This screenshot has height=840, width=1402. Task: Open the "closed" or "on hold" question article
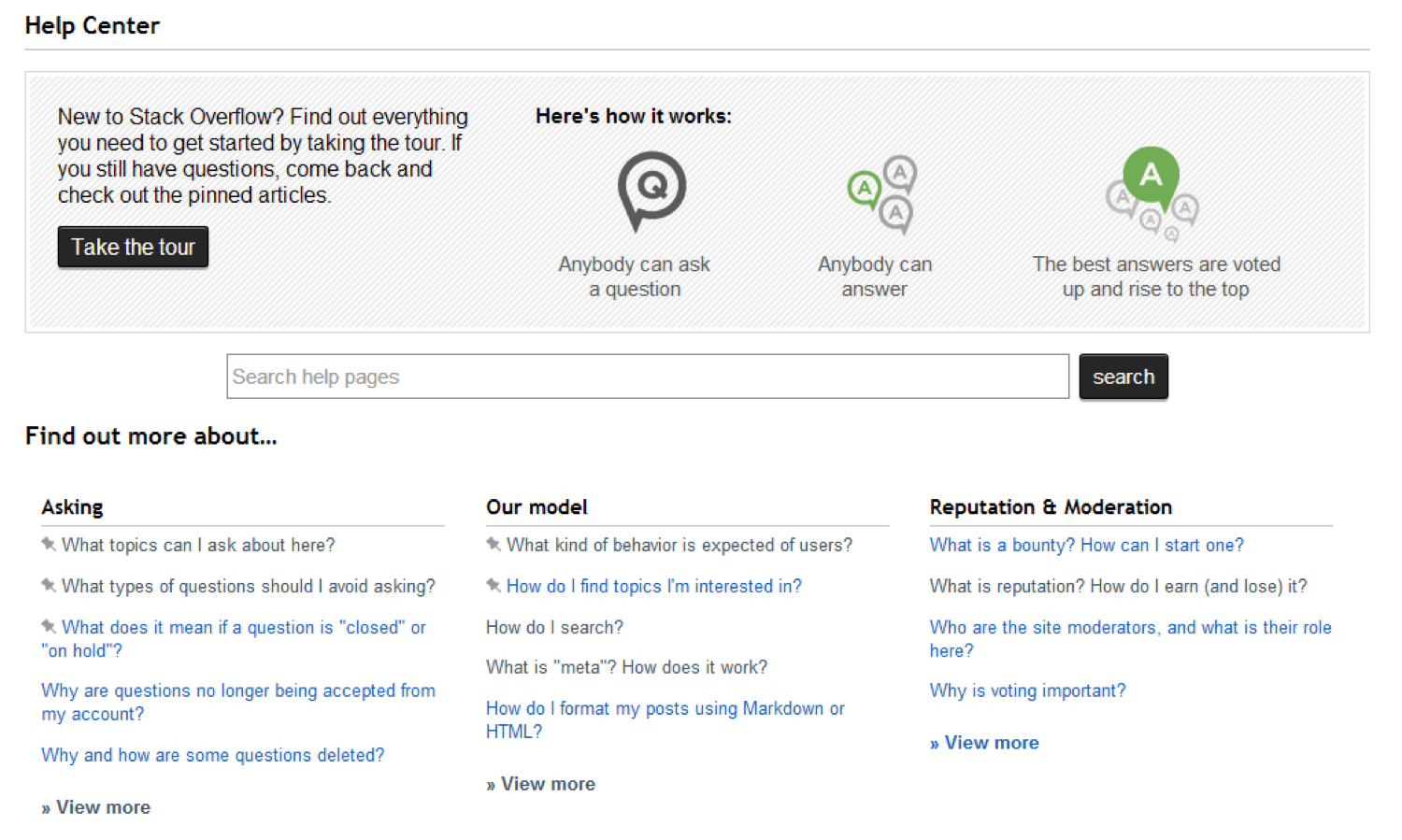coord(234,638)
